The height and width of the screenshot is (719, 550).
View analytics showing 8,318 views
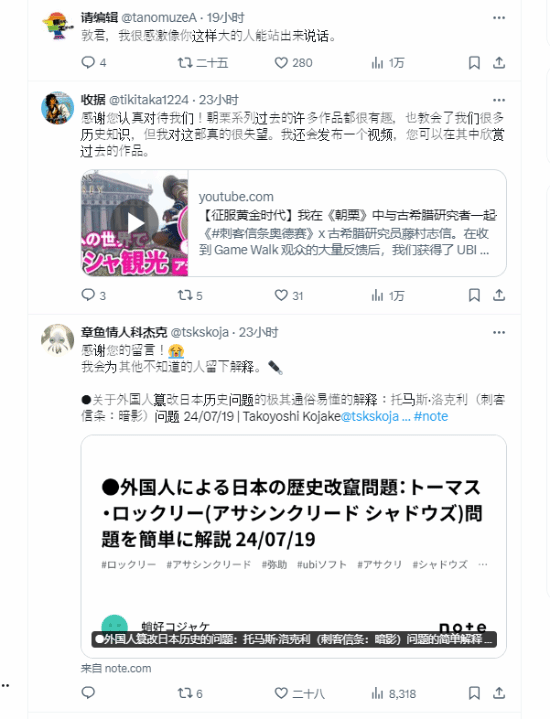click(394, 693)
